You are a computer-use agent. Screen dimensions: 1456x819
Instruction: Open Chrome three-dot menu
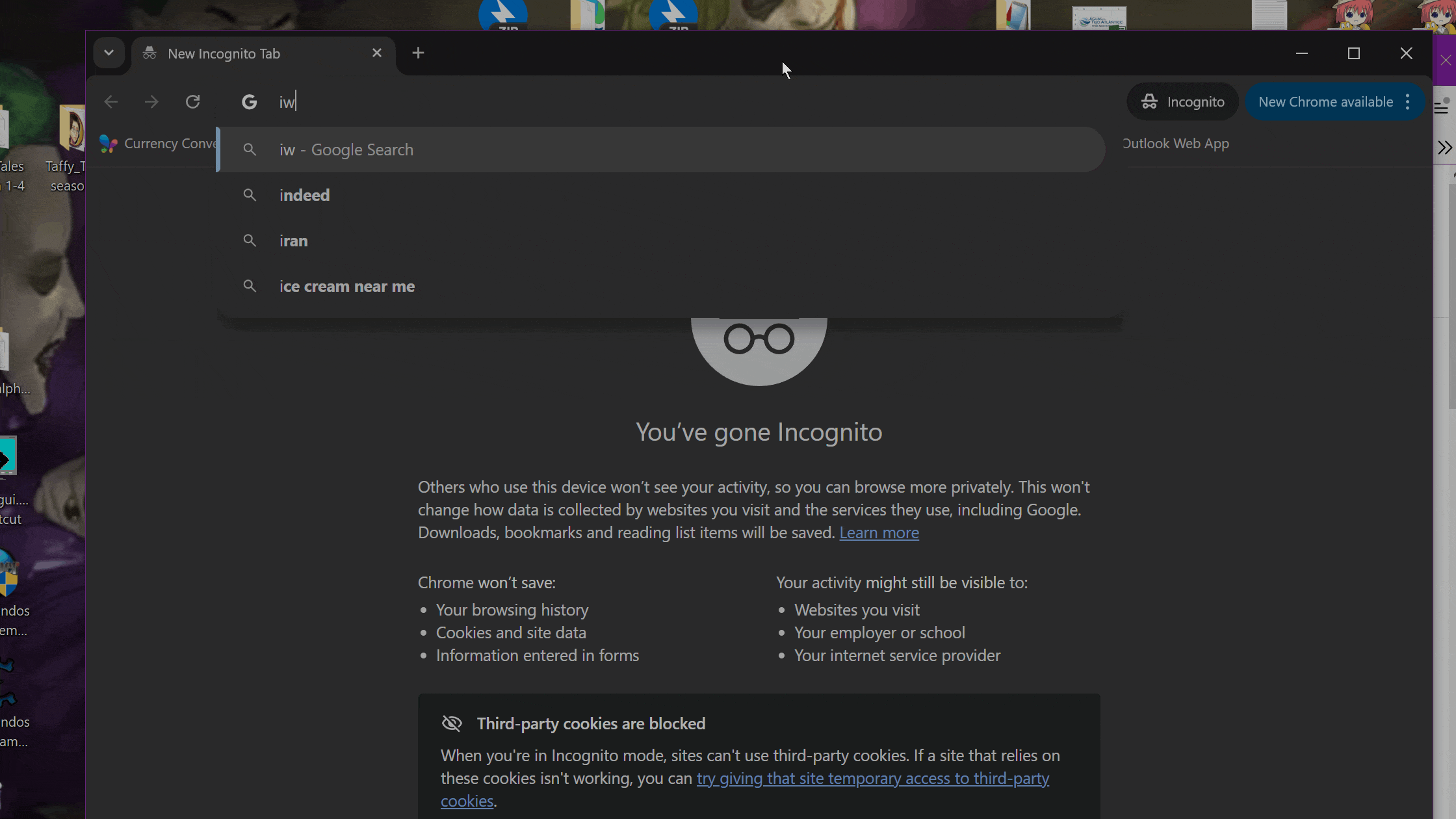tap(1408, 102)
